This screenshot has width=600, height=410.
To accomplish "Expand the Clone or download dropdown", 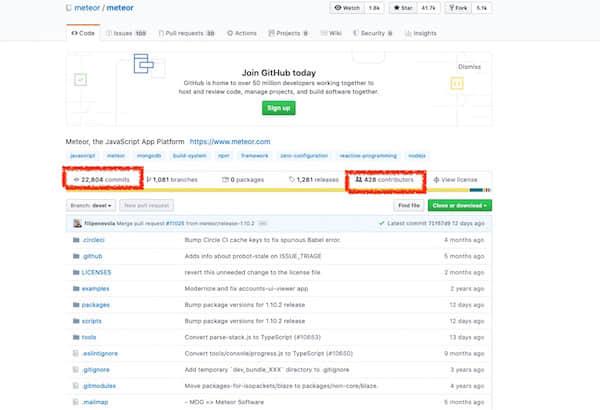I will (459, 205).
